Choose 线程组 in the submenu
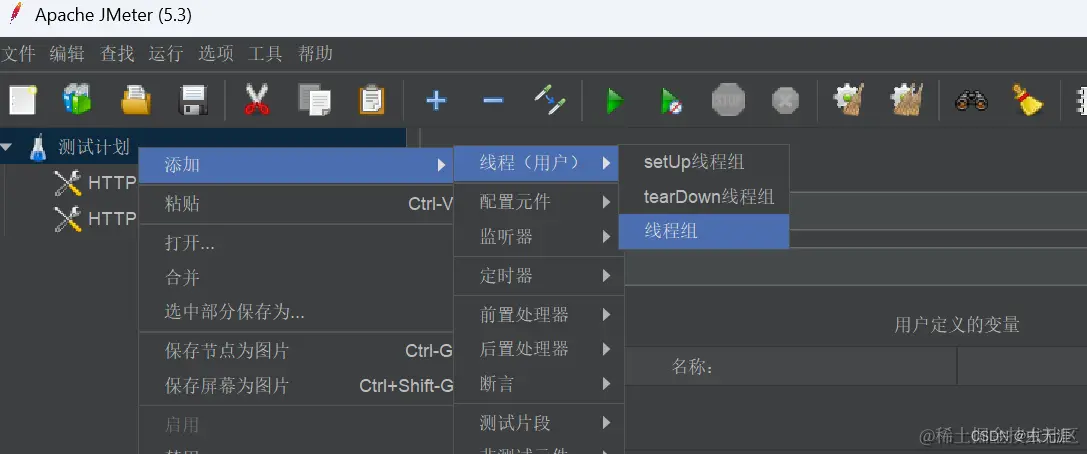 pos(704,231)
